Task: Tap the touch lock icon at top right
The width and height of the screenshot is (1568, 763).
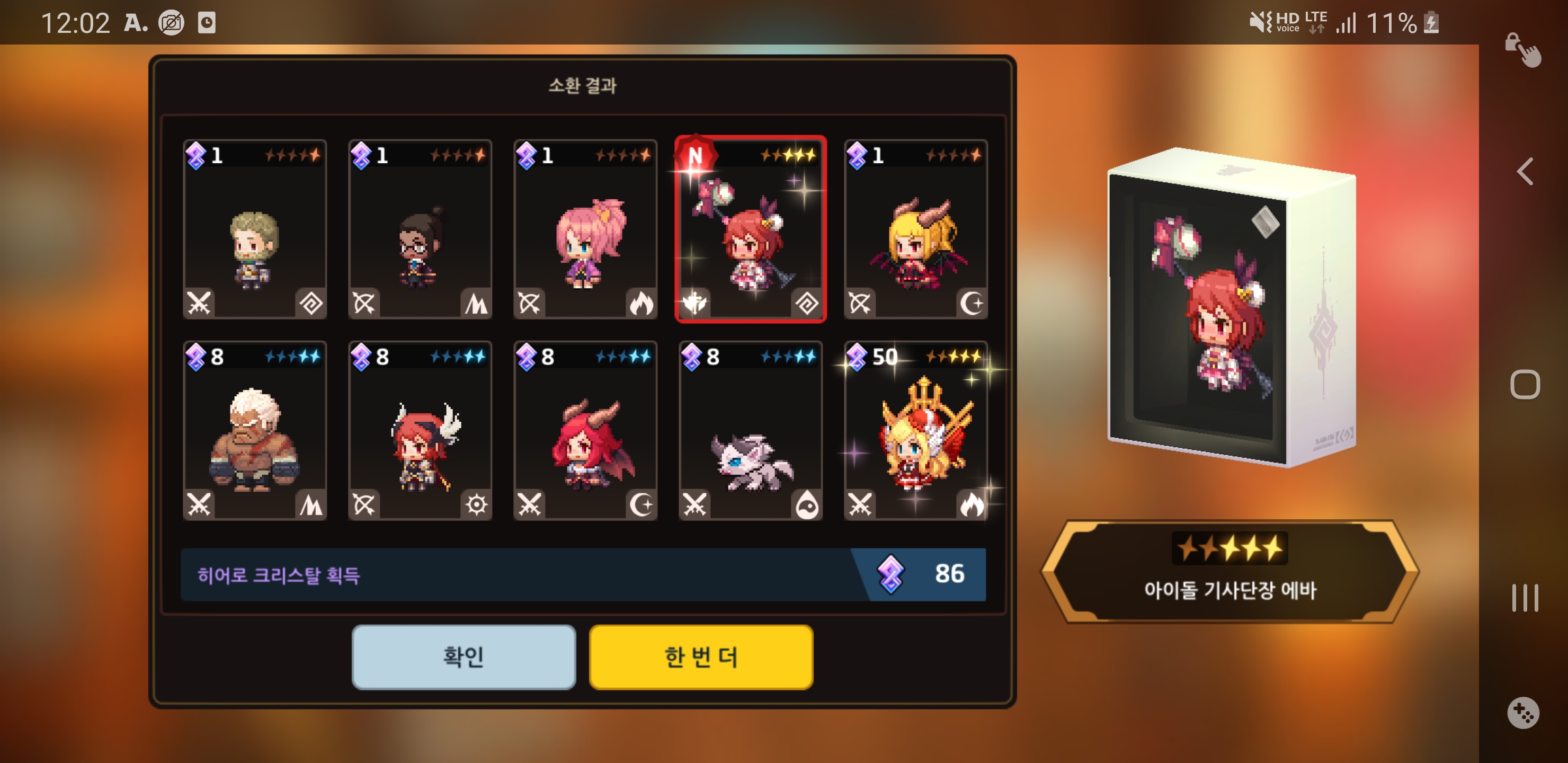Action: tap(1523, 50)
